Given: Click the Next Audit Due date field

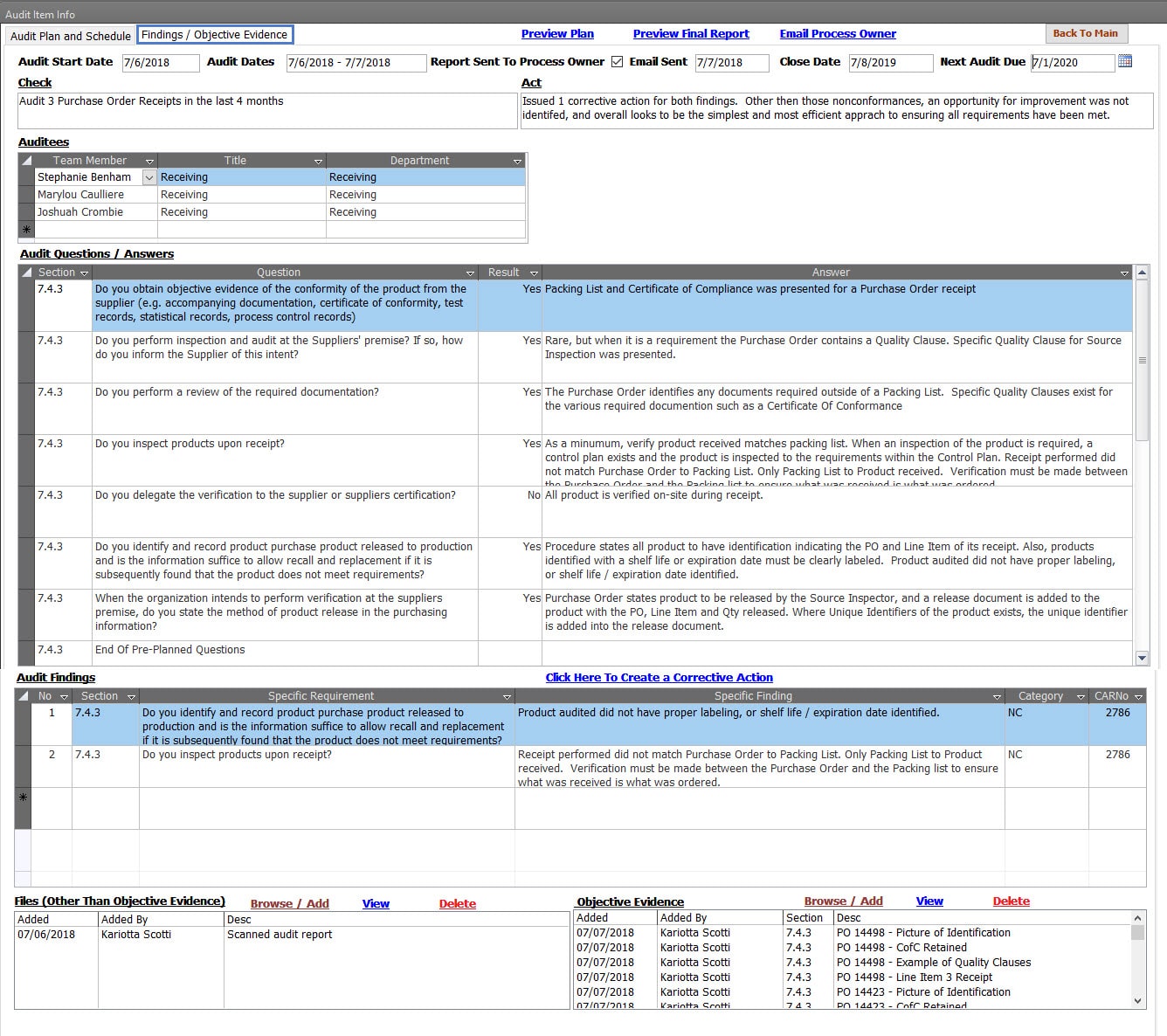Looking at the screenshot, I should pyautogui.click(x=1073, y=63).
